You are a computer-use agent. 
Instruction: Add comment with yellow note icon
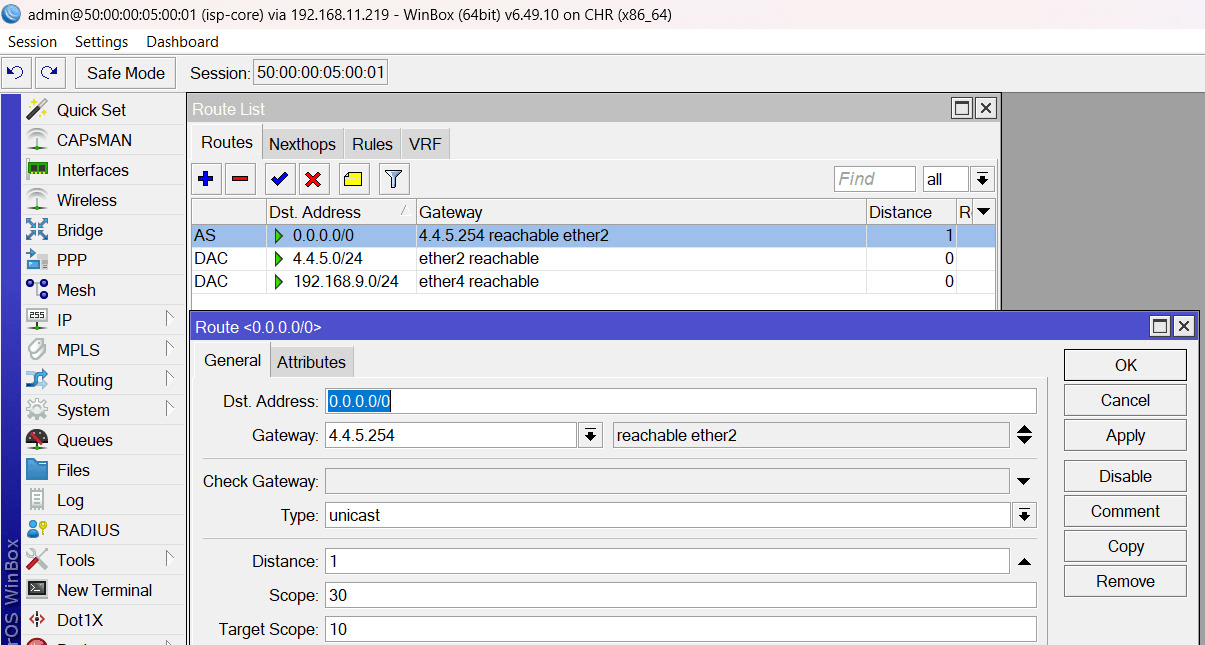click(354, 179)
